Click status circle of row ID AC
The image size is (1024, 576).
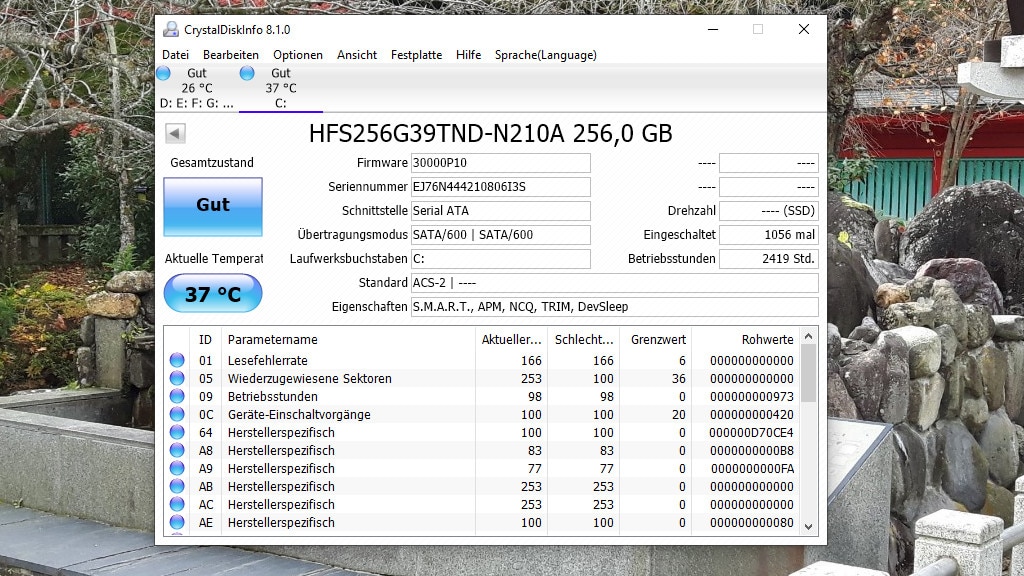click(177, 504)
